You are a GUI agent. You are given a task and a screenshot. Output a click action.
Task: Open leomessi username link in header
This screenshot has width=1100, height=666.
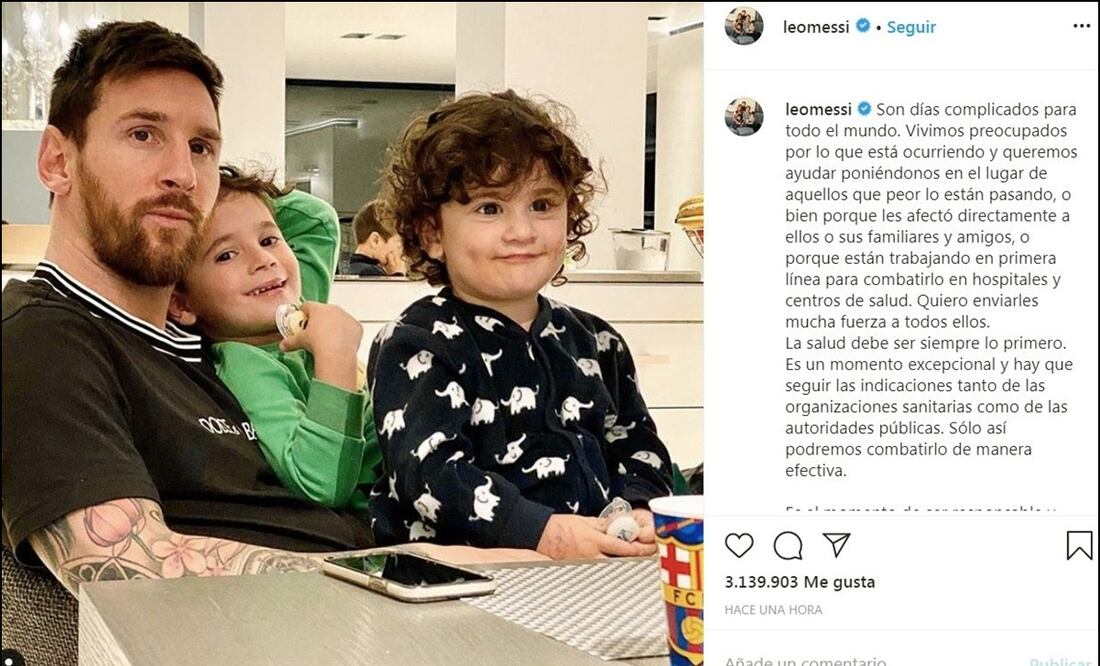point(816,27)
